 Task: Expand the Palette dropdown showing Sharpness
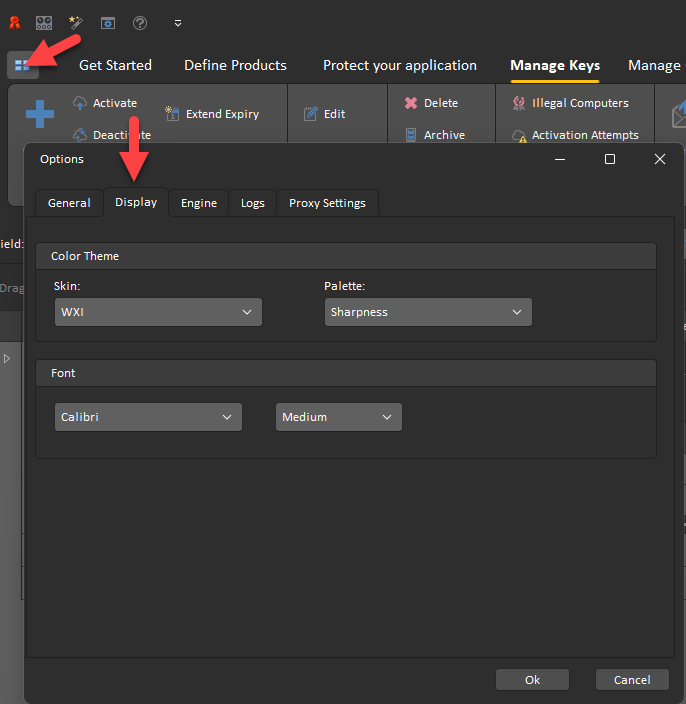click(428, 312)
